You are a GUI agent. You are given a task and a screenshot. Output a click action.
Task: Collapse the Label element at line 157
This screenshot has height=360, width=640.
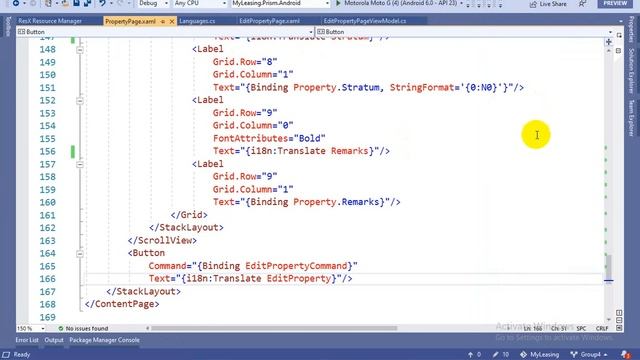pos(80,164)
